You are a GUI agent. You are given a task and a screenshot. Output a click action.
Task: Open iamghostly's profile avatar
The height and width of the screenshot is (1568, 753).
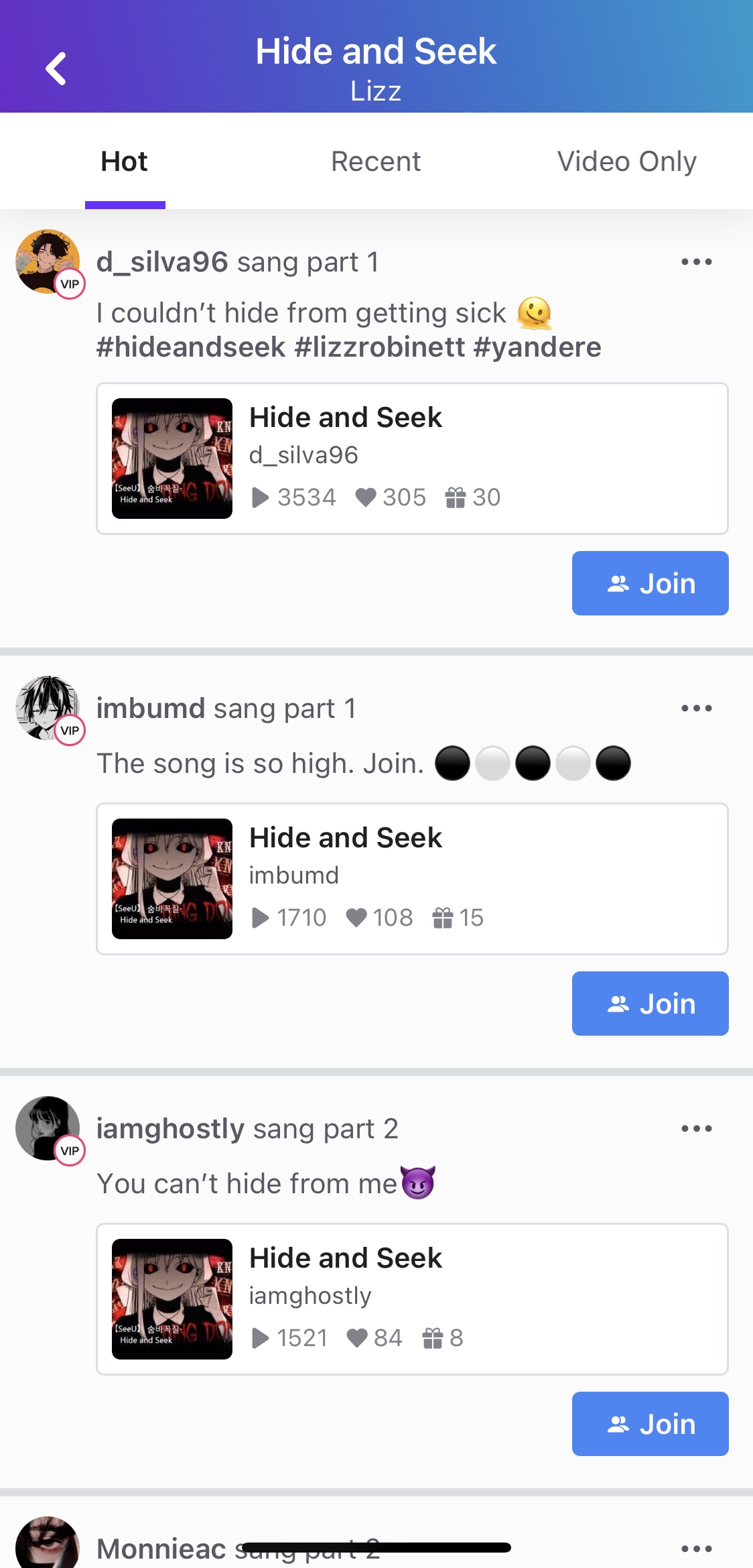click(x=47, y=1128)
